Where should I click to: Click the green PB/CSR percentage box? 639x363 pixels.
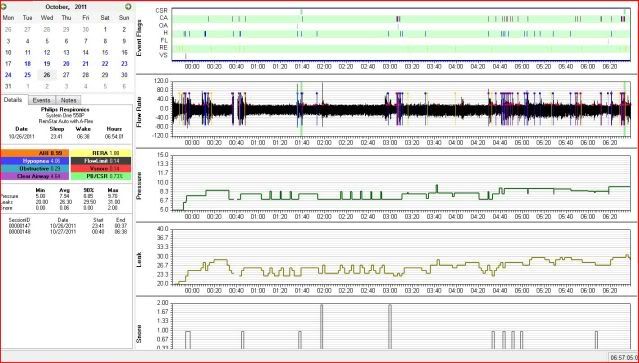coord(101,176)
